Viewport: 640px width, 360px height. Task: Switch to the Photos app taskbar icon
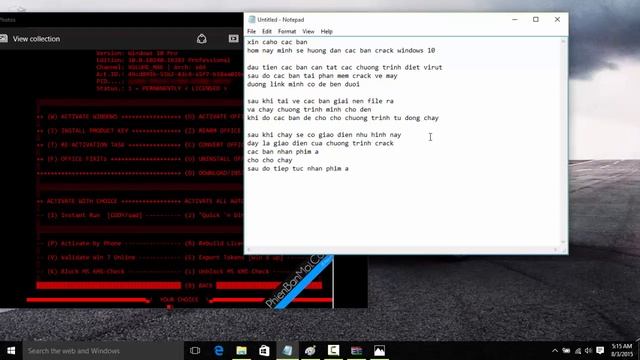click(x=379, y=351)
